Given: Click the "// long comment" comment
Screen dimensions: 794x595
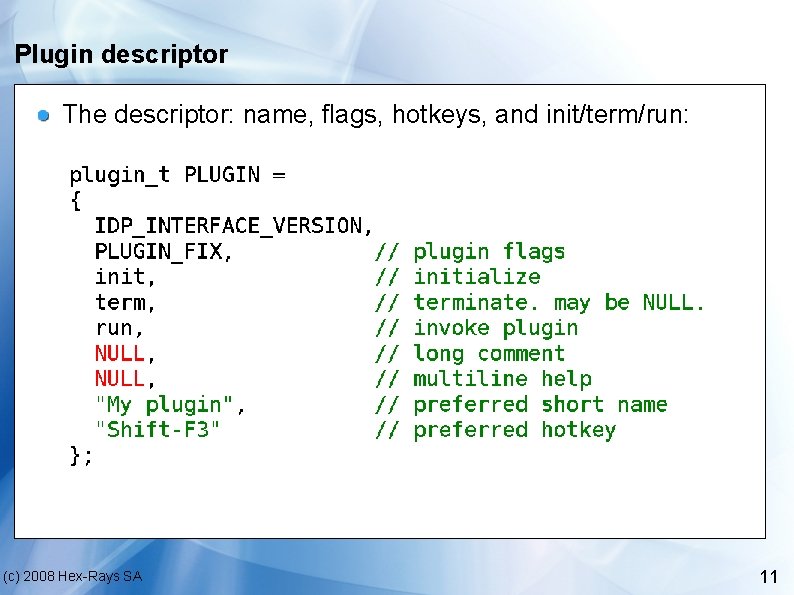Looking at the screenshot, I should pyautogui.click(x=470, y=353).
